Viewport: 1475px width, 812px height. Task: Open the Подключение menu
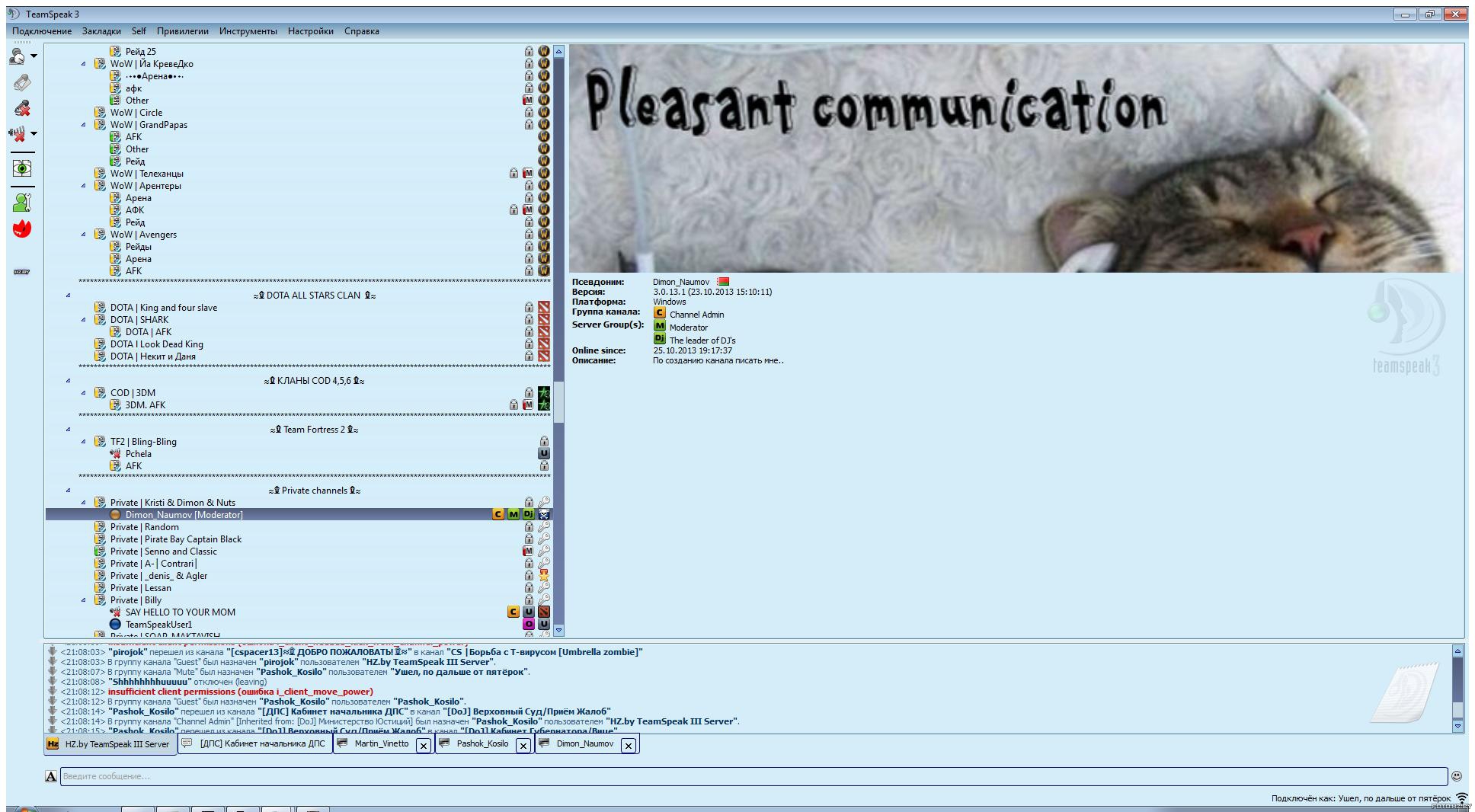pos(42,31)
